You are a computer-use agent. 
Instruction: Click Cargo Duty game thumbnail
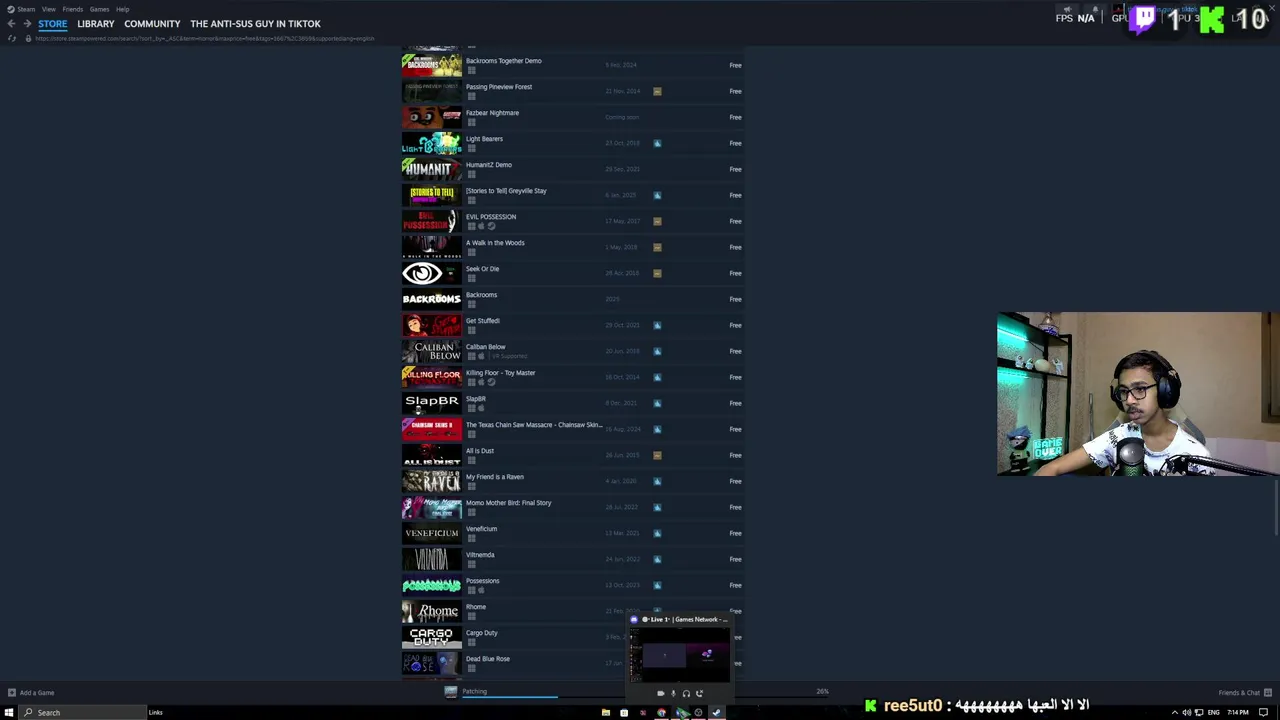click(x=432, y=637)
